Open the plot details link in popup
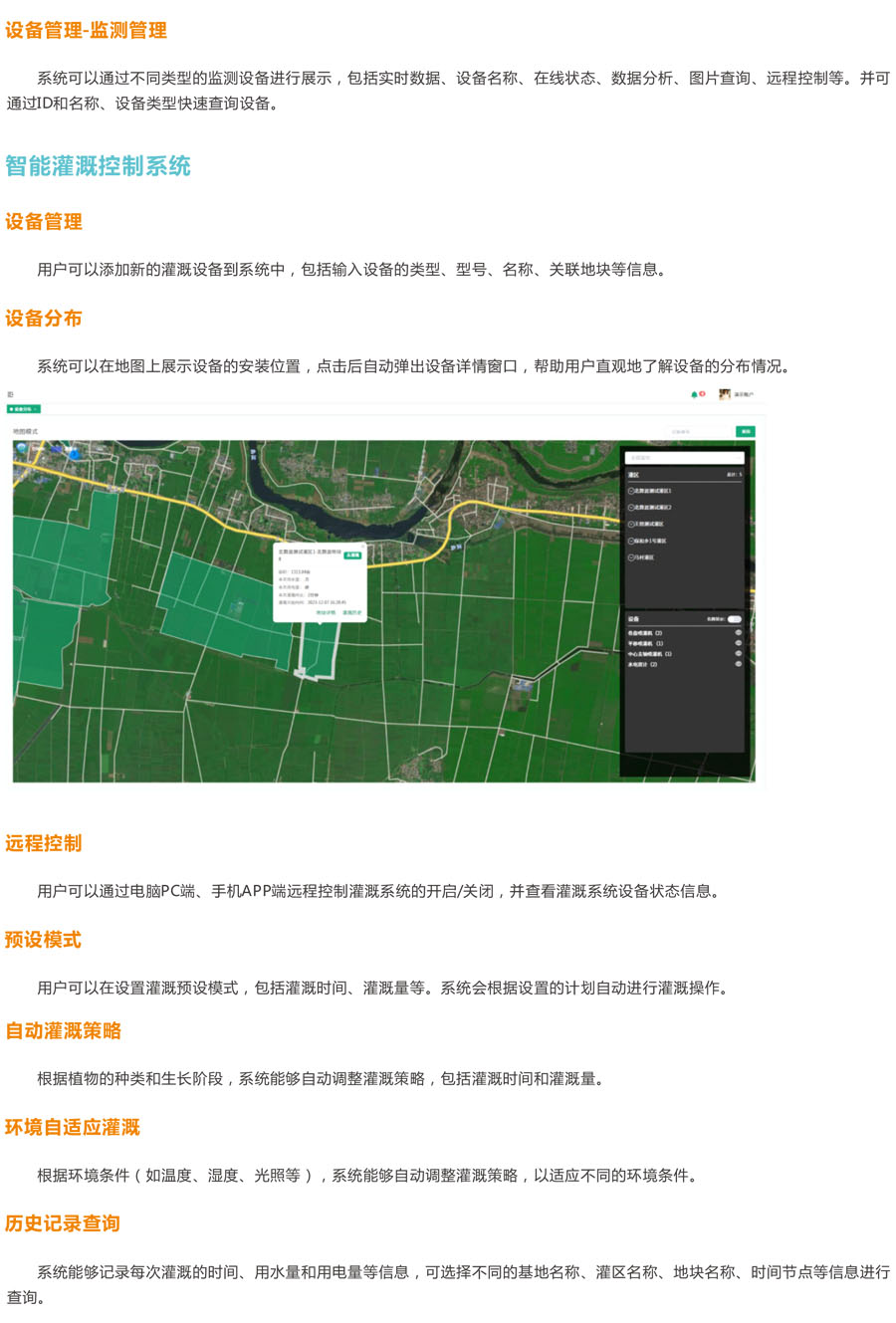896x1323 pixels. tap(326, 613)
